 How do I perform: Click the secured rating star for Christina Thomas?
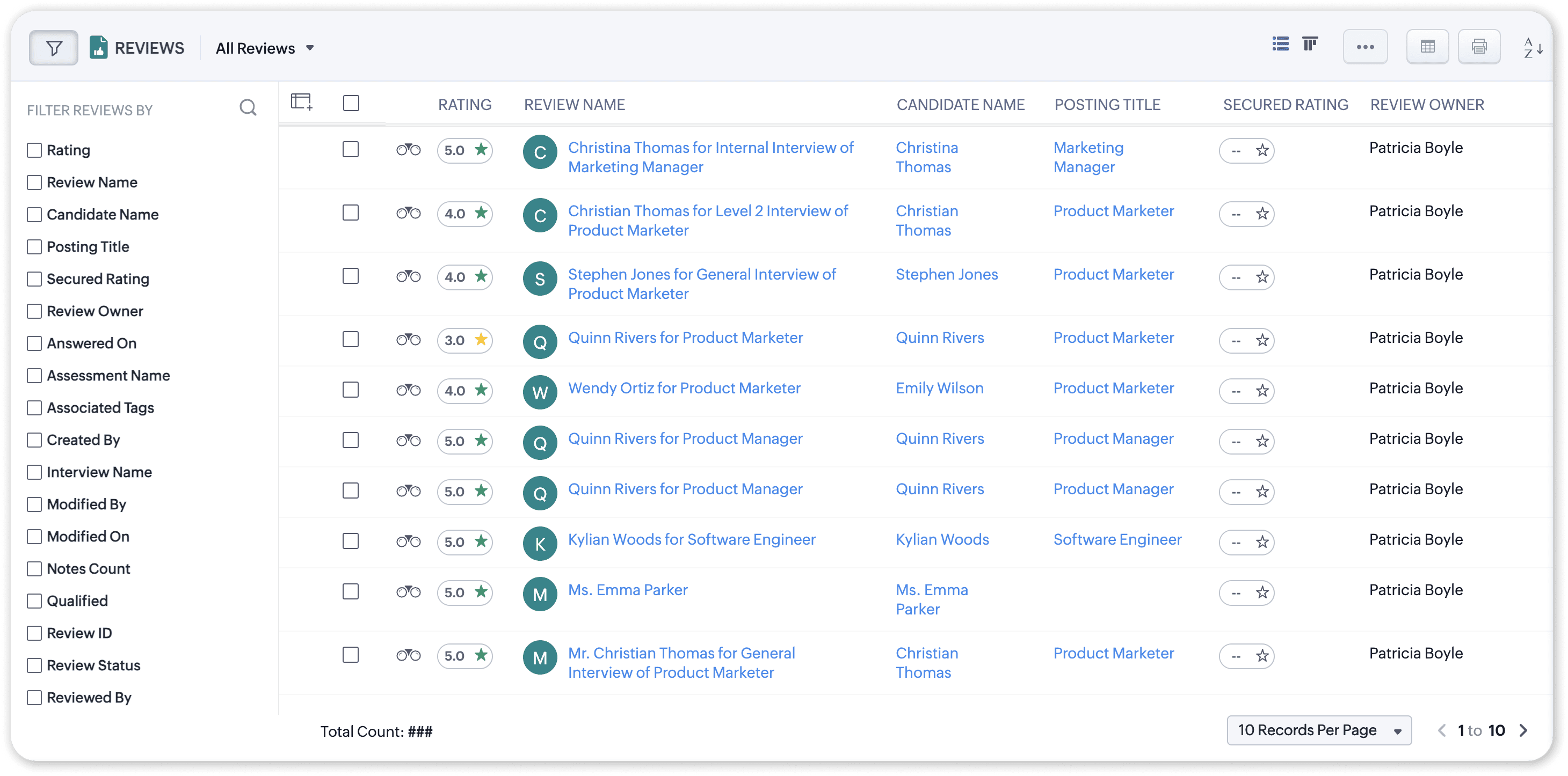coord(1262,151)
